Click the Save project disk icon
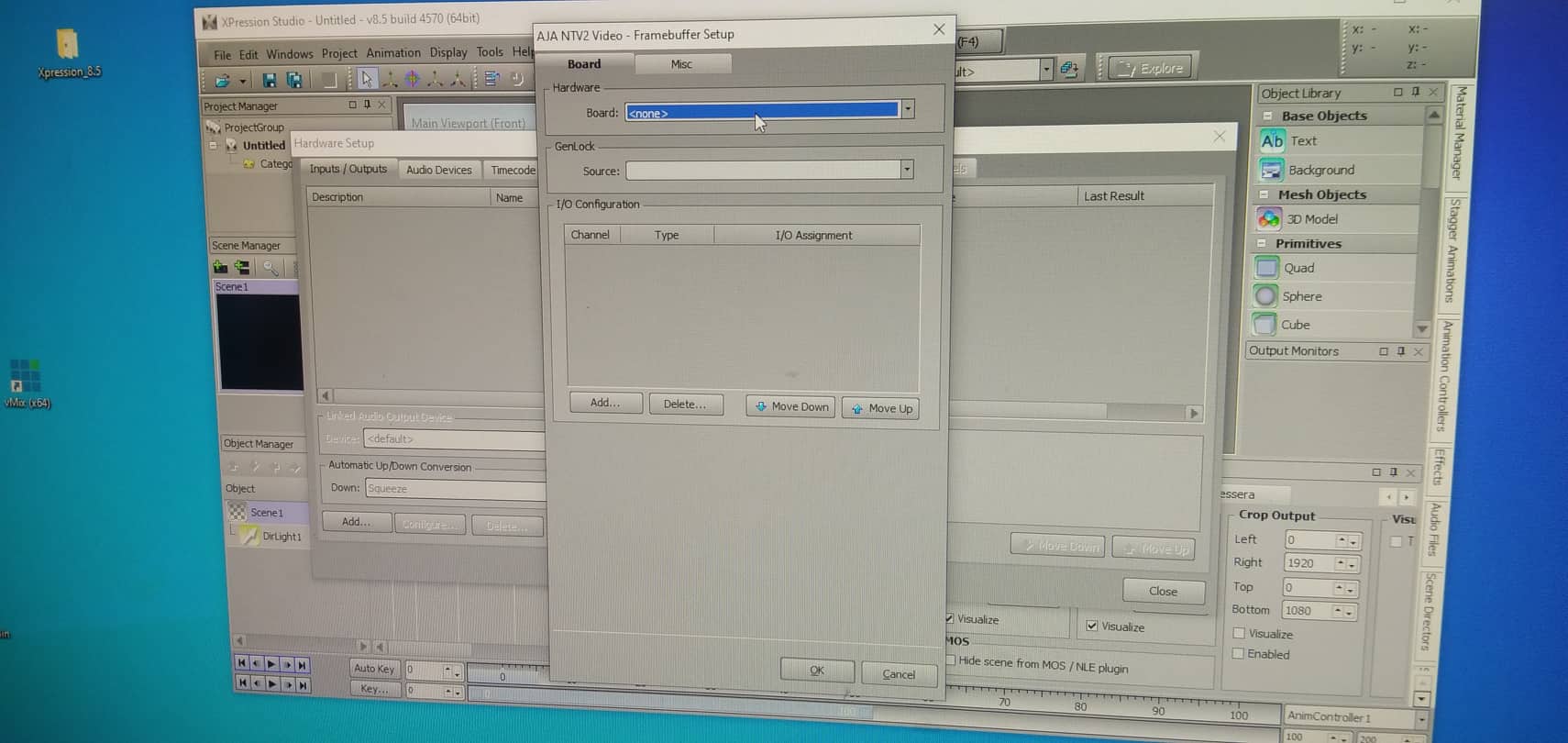This screenshot has width=1568, height=743. pyautogui.click(x=269, y=81)
